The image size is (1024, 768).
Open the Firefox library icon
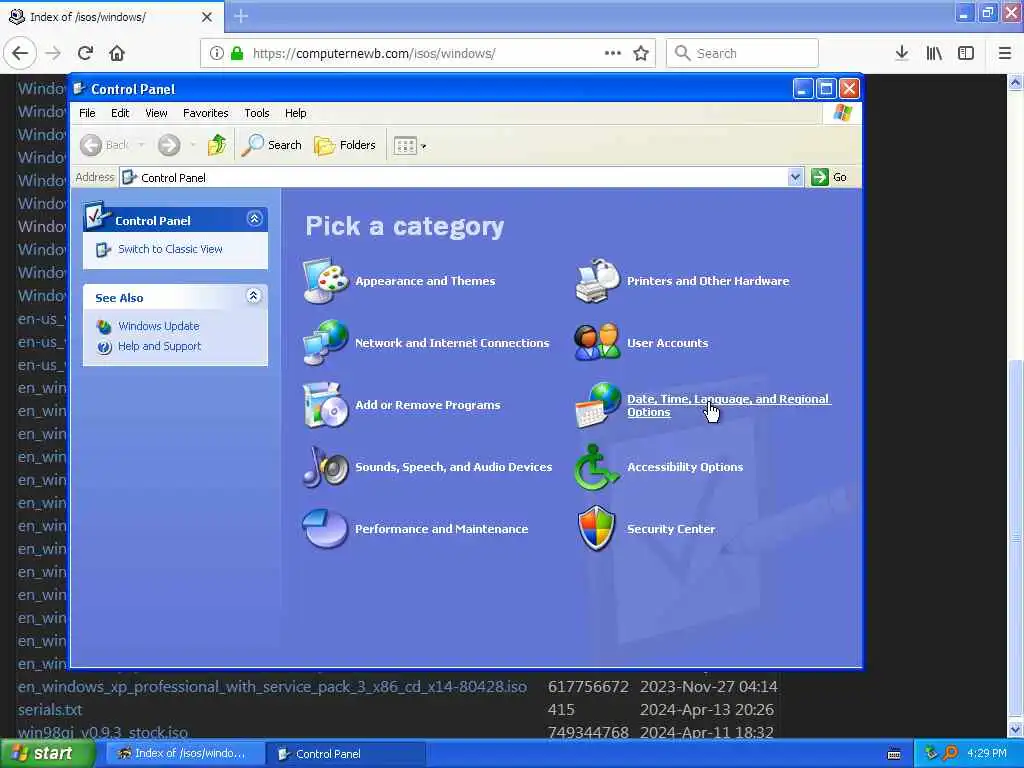pyautogui.click(x=934, y=53)
